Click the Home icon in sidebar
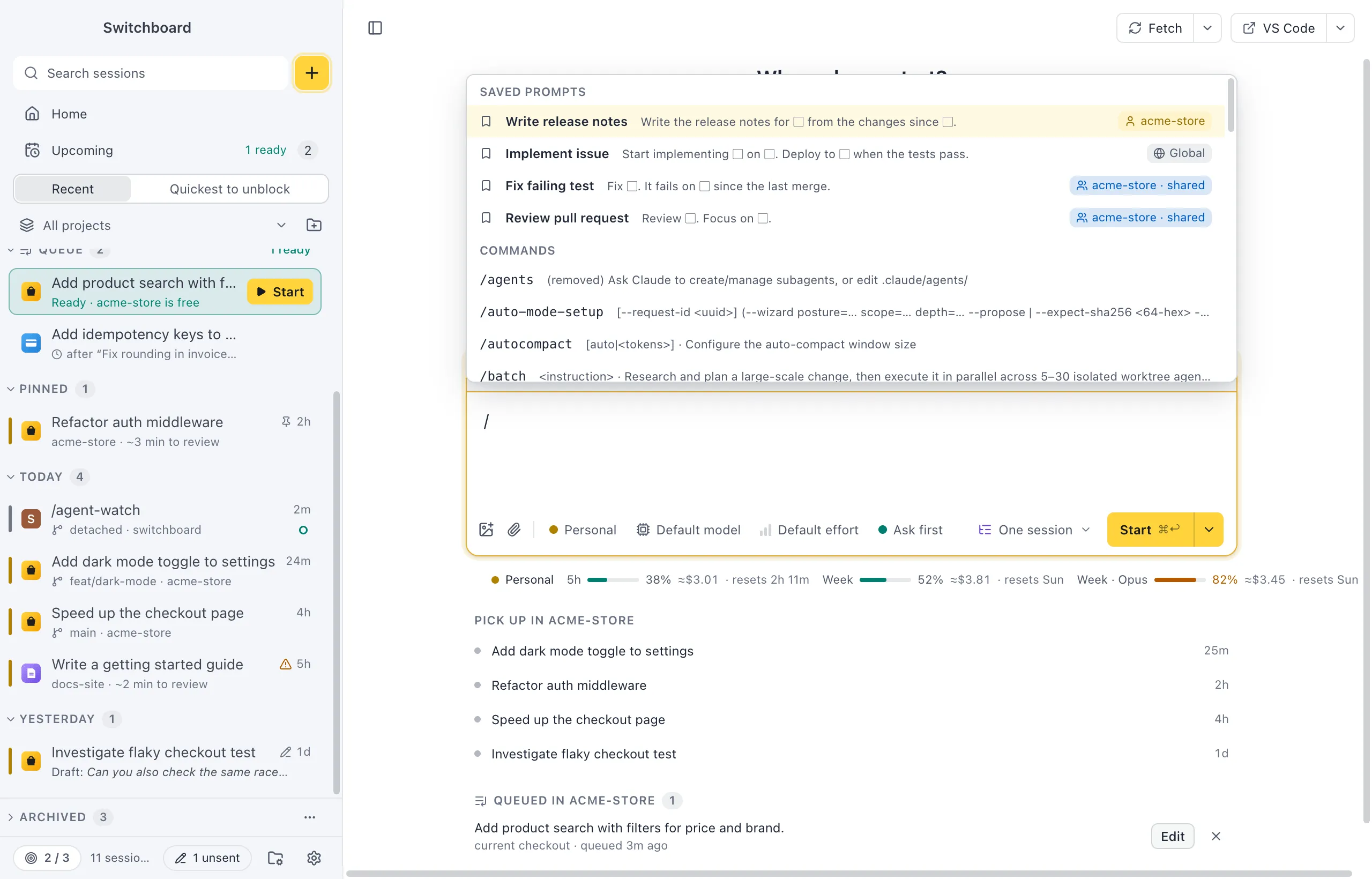The width and height of the screenshot is (1372, 879). pyautogui.click(x=32, y=114)
